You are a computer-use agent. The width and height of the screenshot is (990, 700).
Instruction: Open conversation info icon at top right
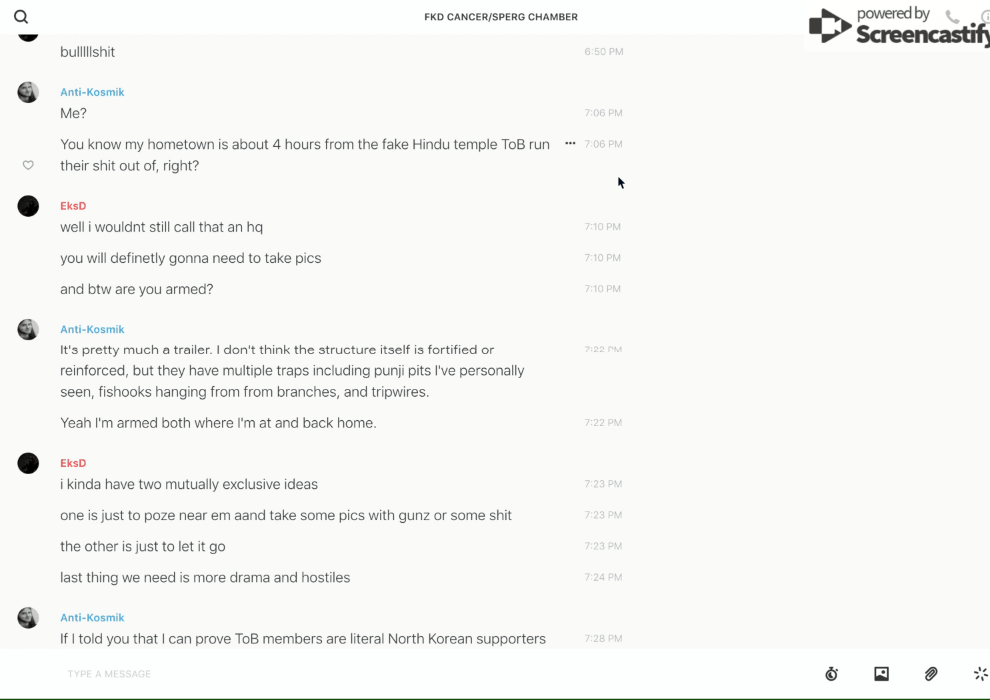pyautogui.click(x=985, y=17)
